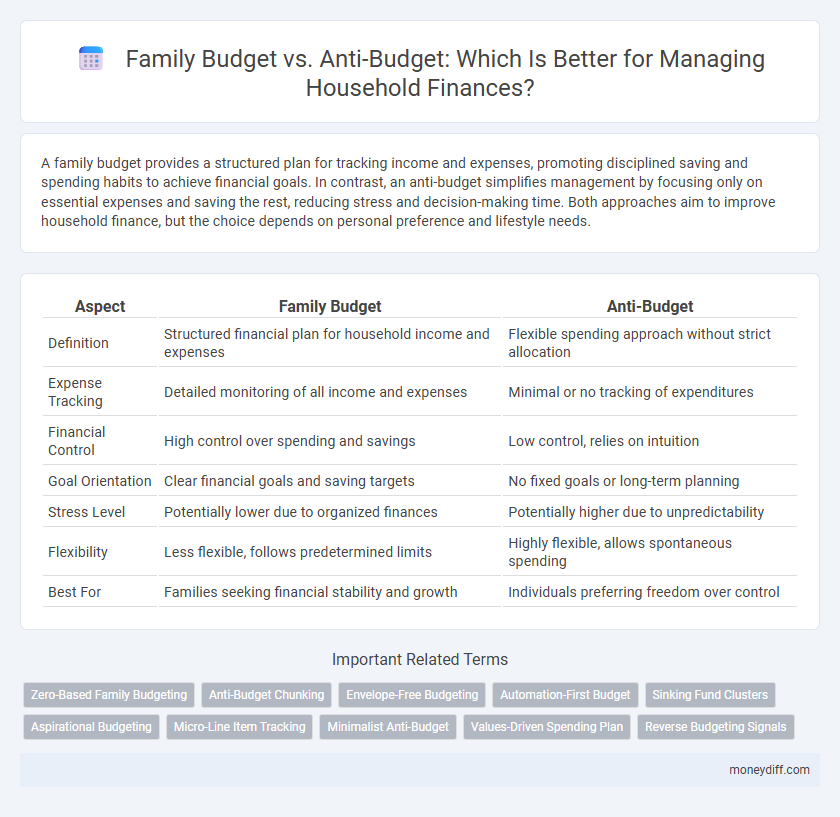
Task: Click the Sinking Fund Clusters tag
Action: click(710, 695)
